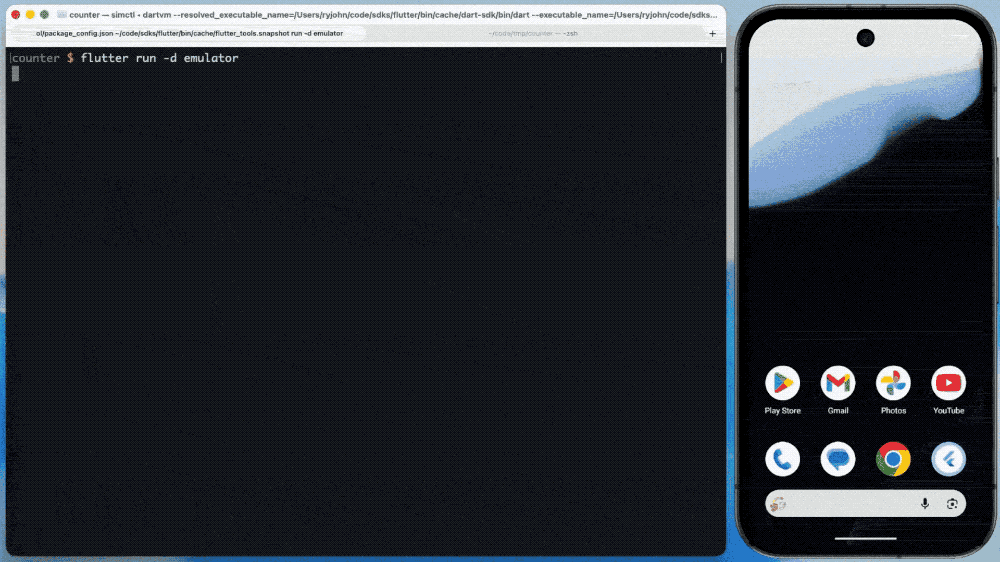Image resolution: width=1000 pixels, height=562 pixels.
Task: Open the Play Store app on the emulator
Action: (782, 383)
